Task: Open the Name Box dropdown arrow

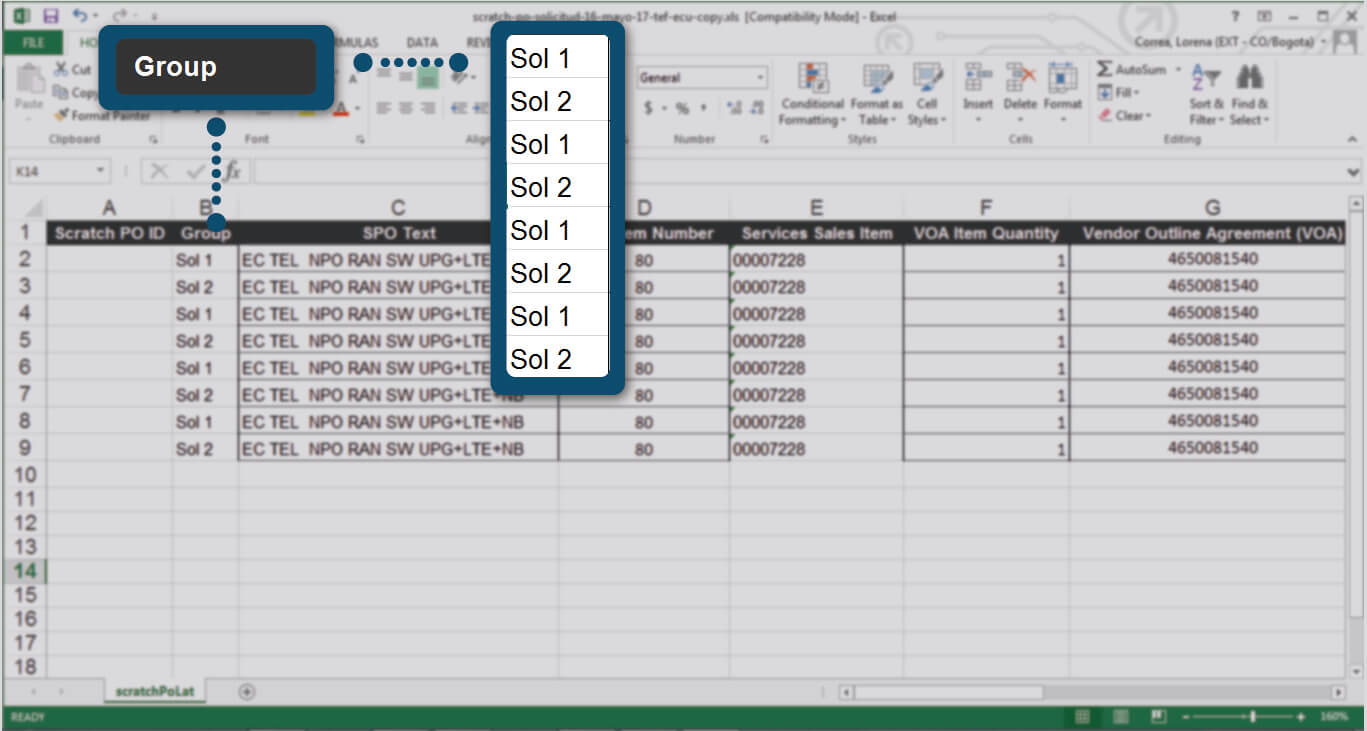Action: pos(100,171)
